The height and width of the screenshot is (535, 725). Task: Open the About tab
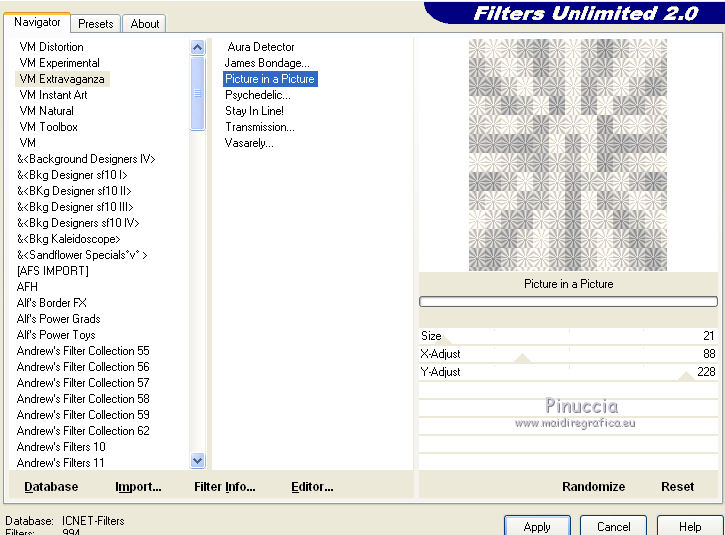(145, 24)
